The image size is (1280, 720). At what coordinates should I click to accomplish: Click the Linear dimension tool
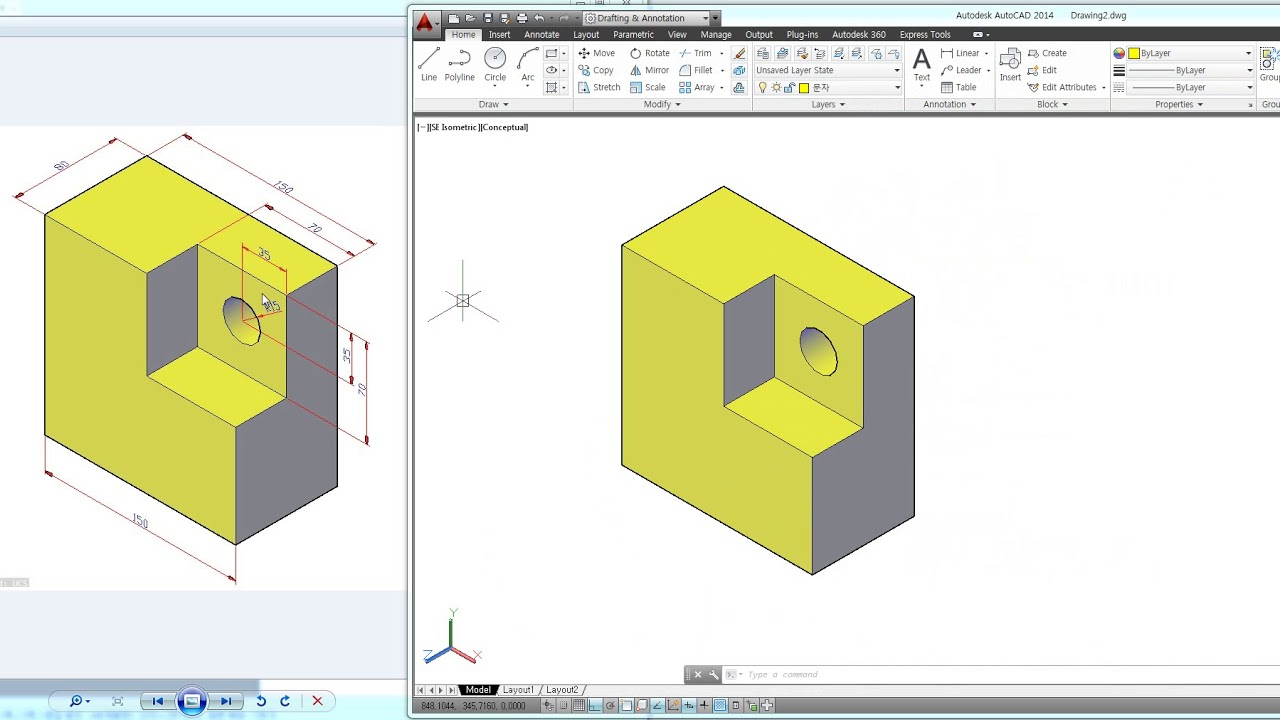coord(960,53)
